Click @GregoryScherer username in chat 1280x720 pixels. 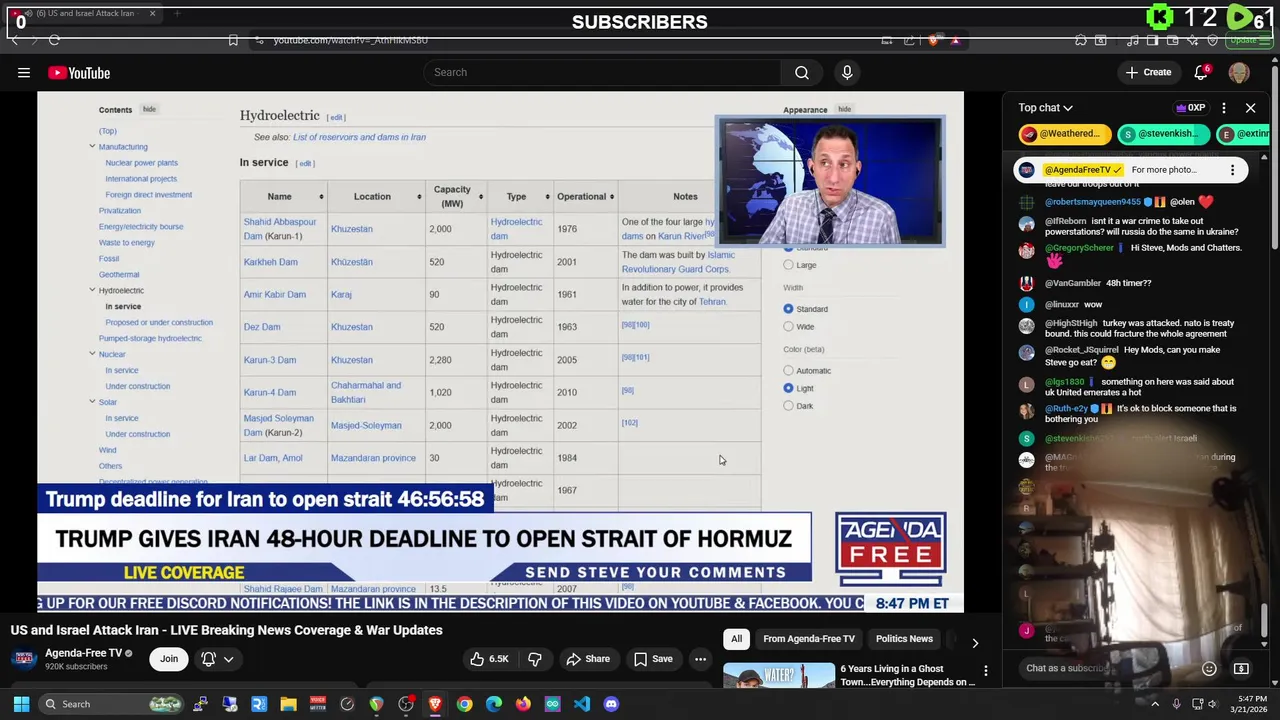click(x=1079, y=248)
